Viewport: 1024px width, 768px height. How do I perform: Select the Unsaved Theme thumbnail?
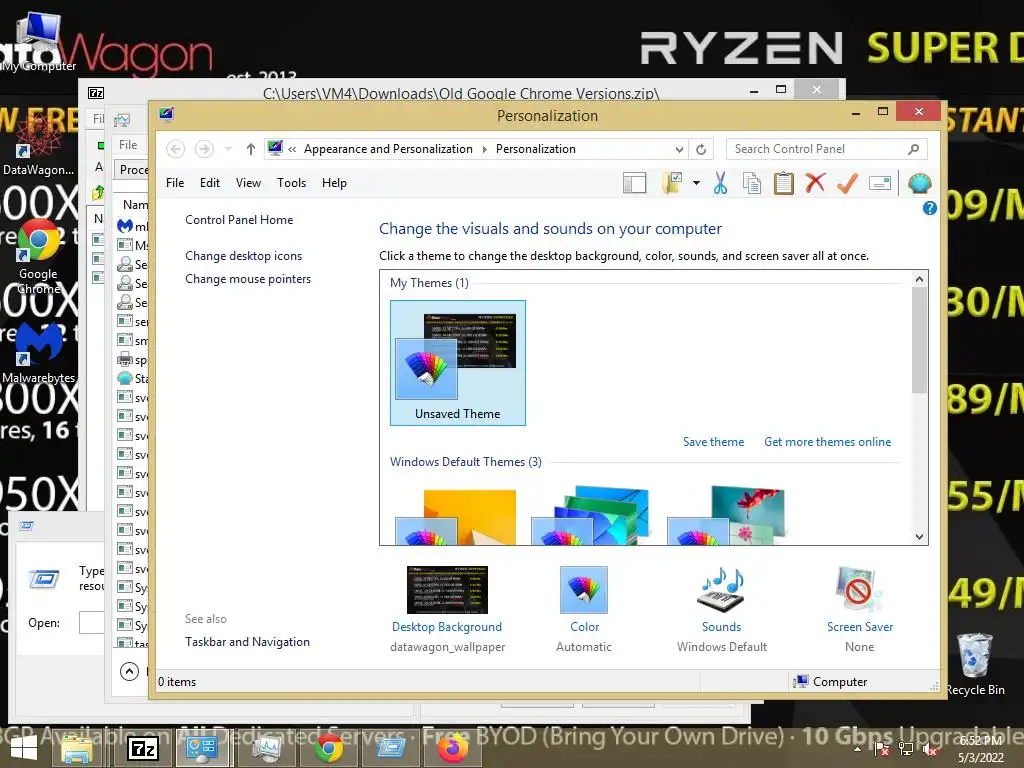pos(458,363)
